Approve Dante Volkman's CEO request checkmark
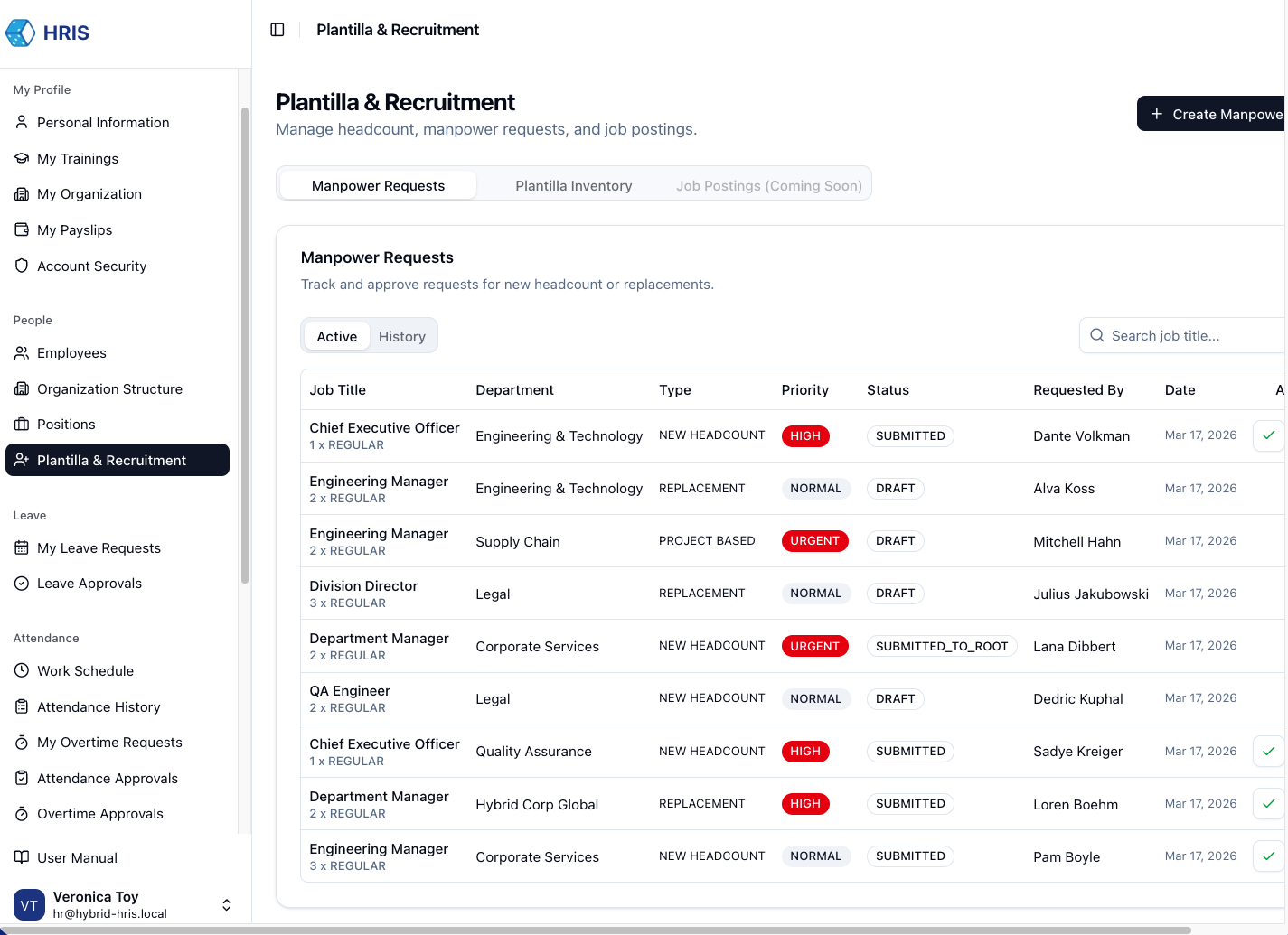 click(1268, 435)
